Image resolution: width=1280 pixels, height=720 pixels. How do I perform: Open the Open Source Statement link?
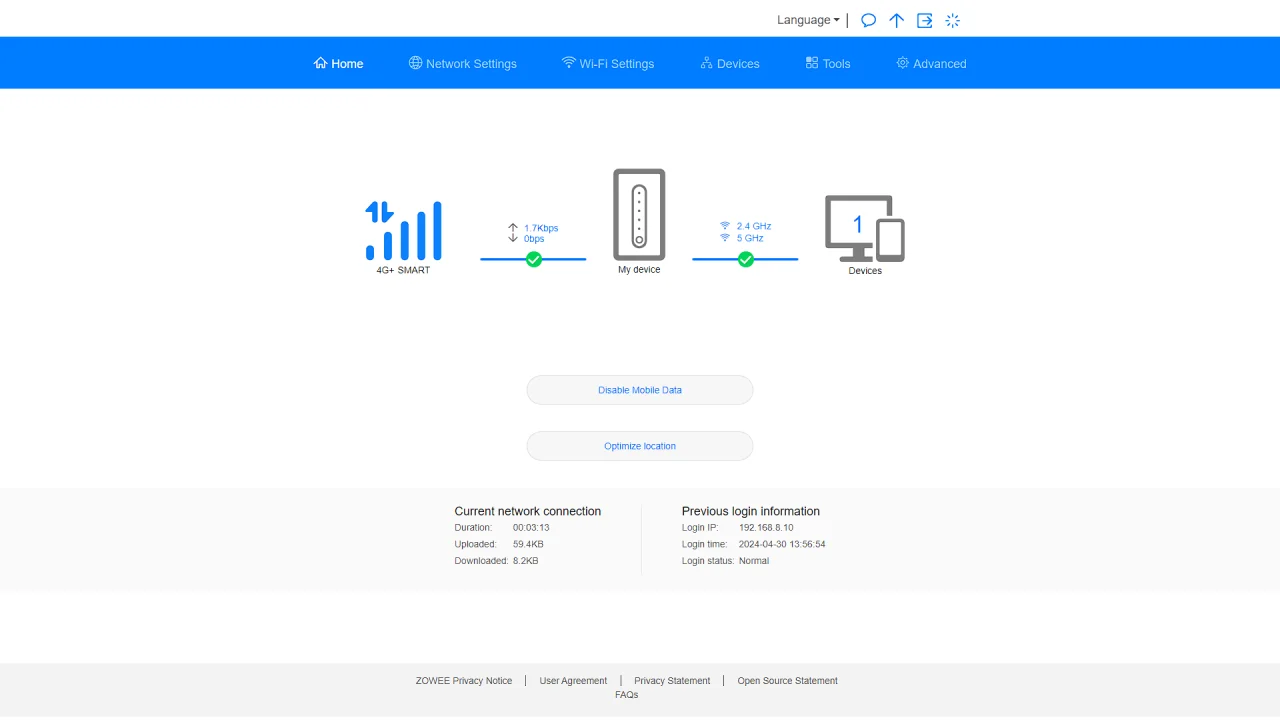788,681
